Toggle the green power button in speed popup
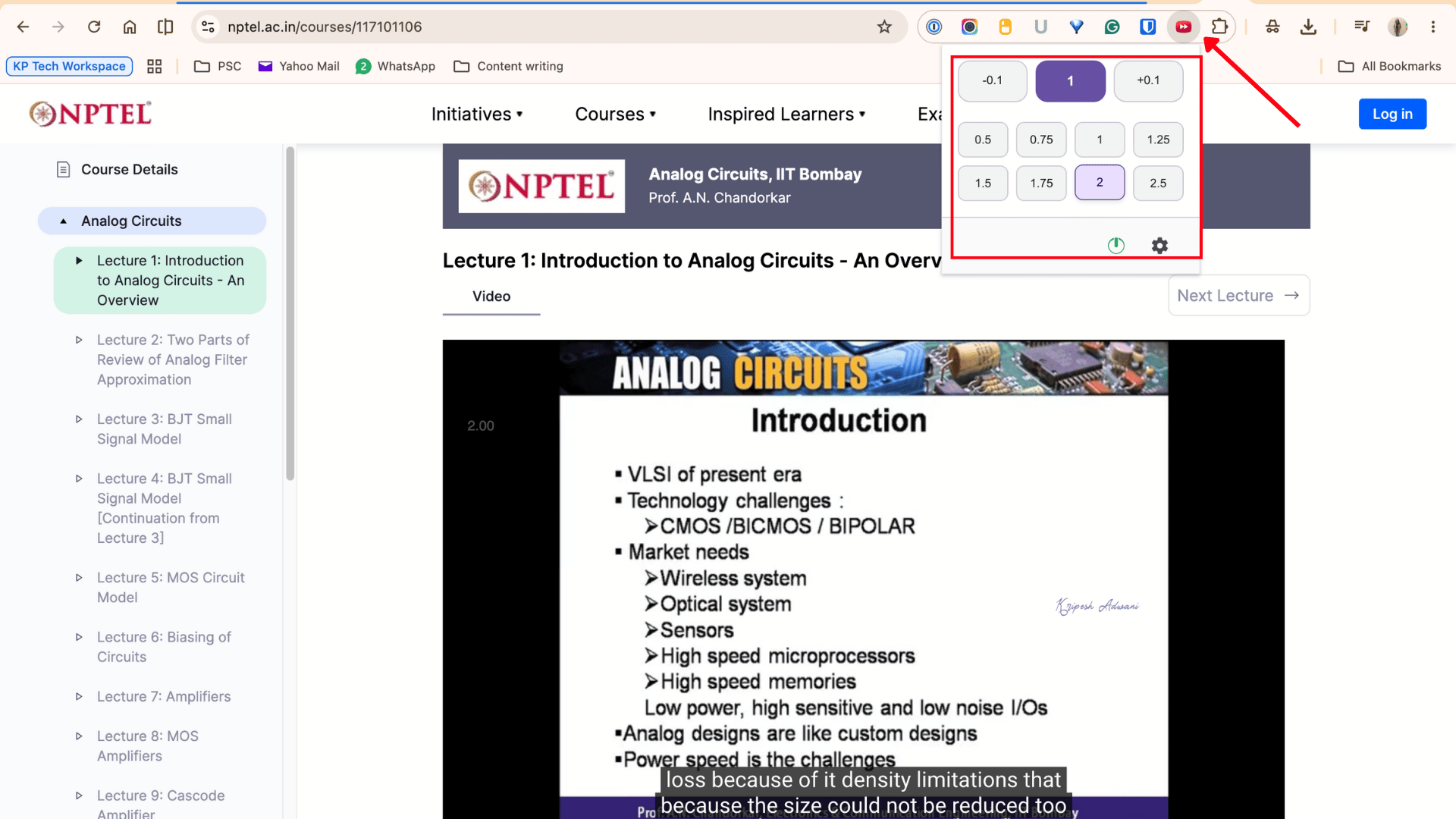This screenshot has width=1456, height=819. (x=1116, y=246)
